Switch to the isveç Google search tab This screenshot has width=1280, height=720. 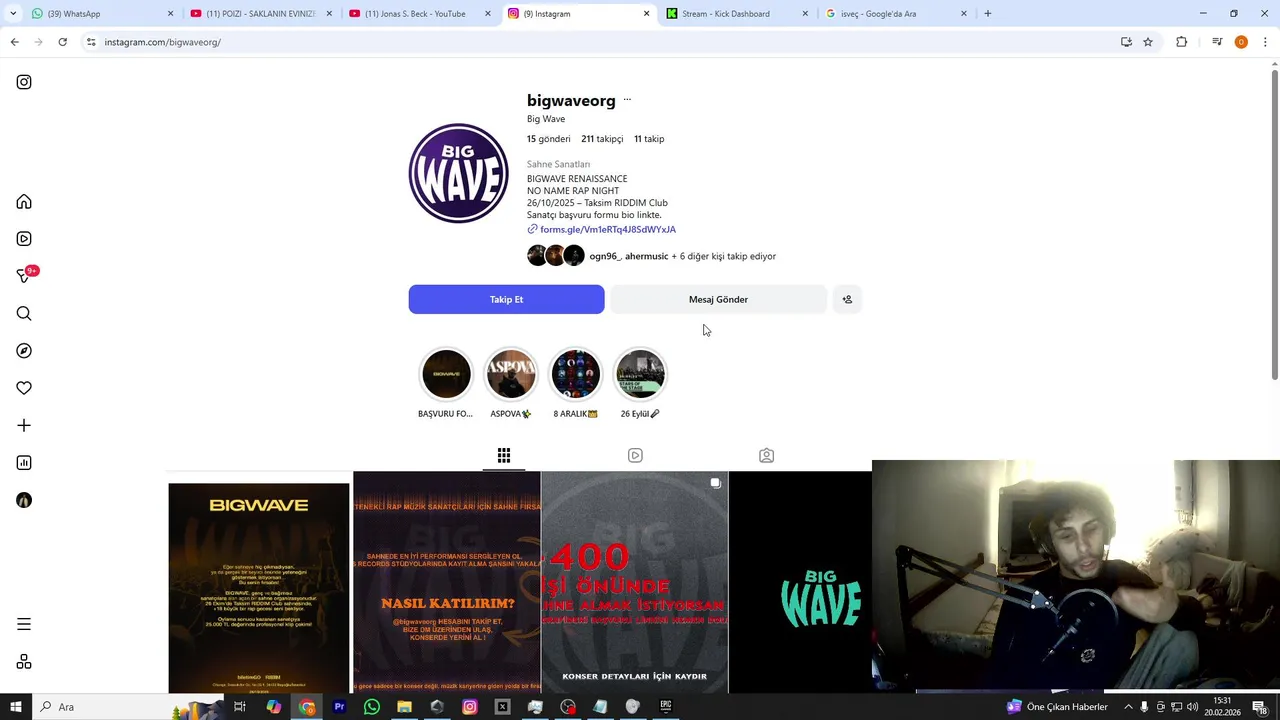point(895,14)
